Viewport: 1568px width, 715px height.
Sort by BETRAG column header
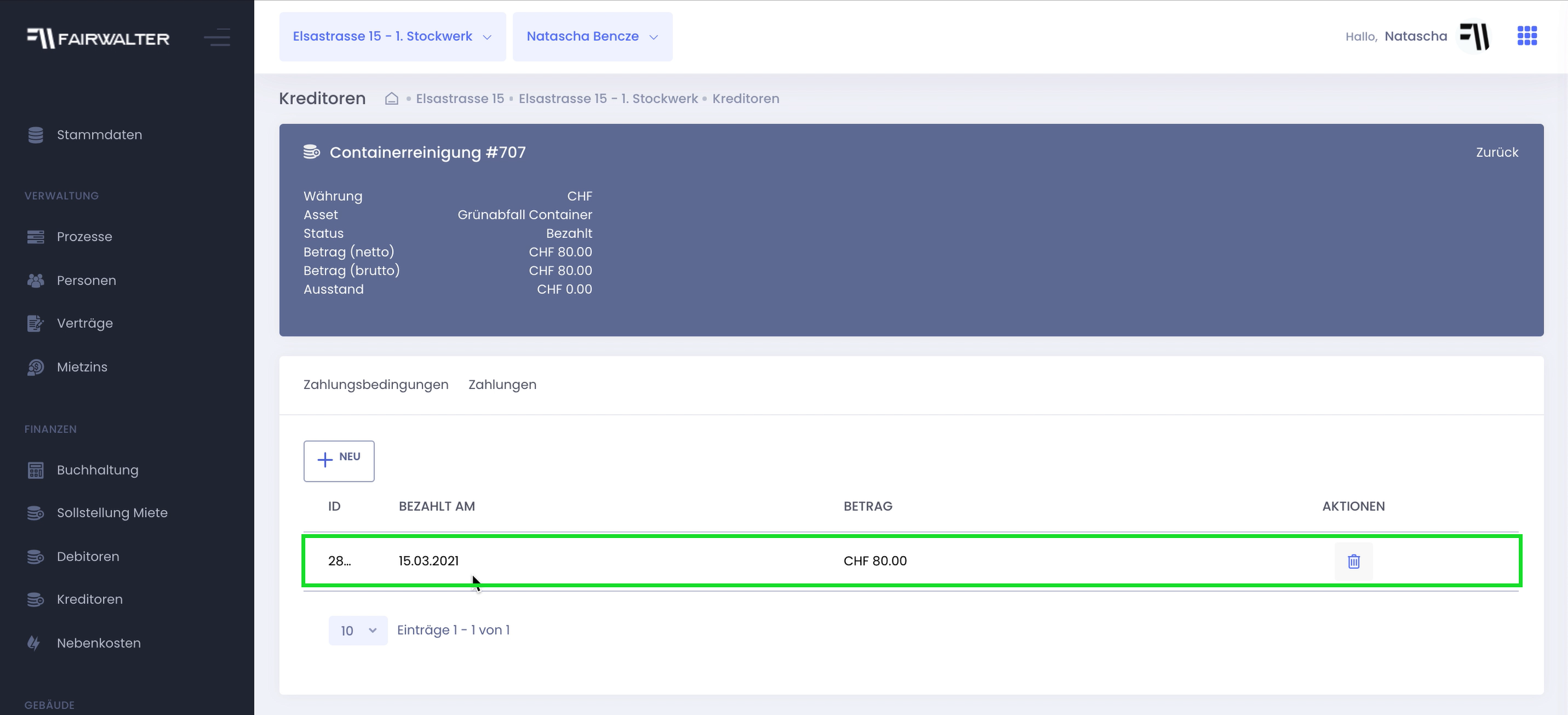coord(868,506)
